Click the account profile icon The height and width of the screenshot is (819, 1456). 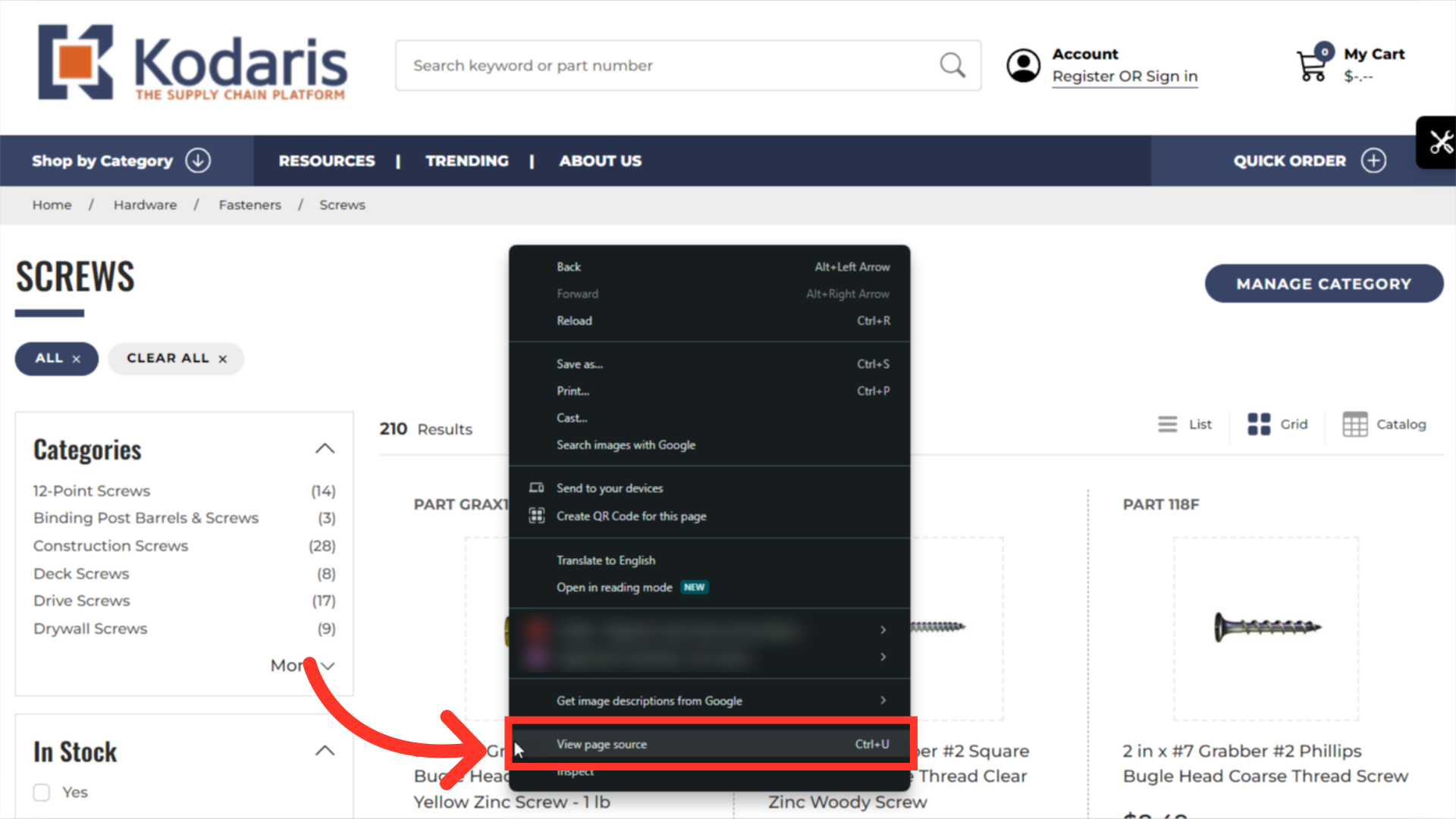point(1023,65)
